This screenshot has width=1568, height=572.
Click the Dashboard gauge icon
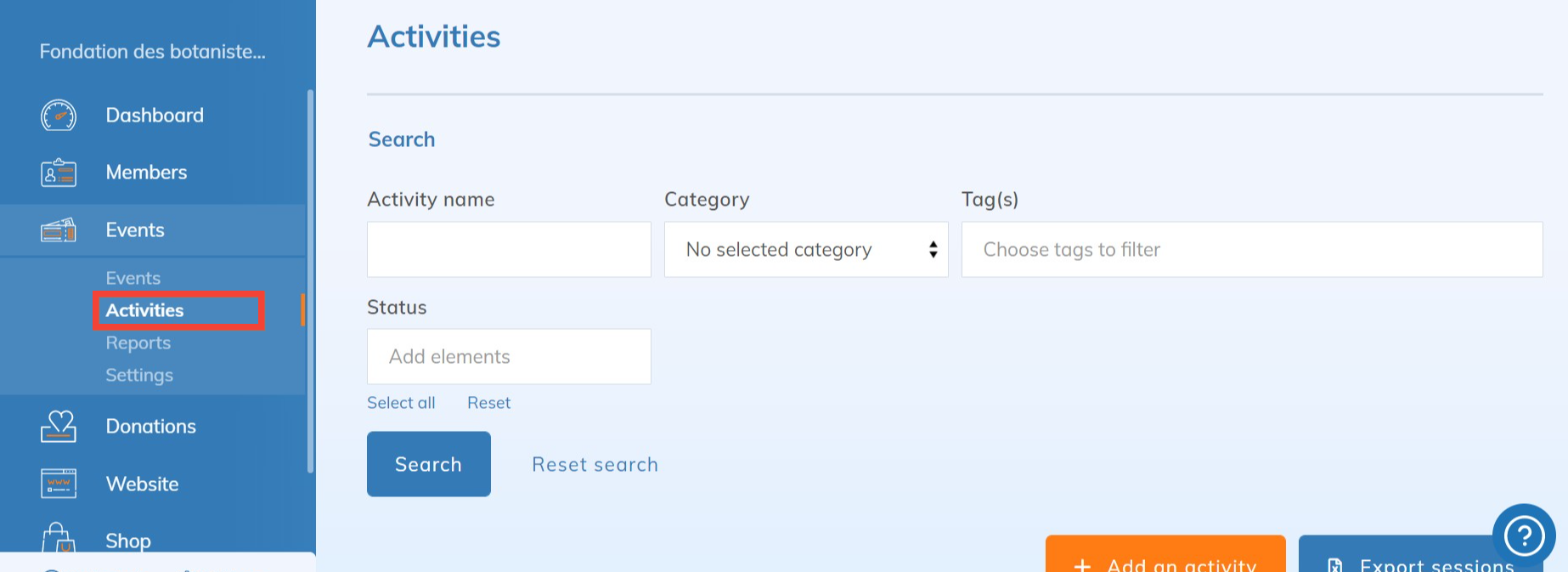(59, 116)
